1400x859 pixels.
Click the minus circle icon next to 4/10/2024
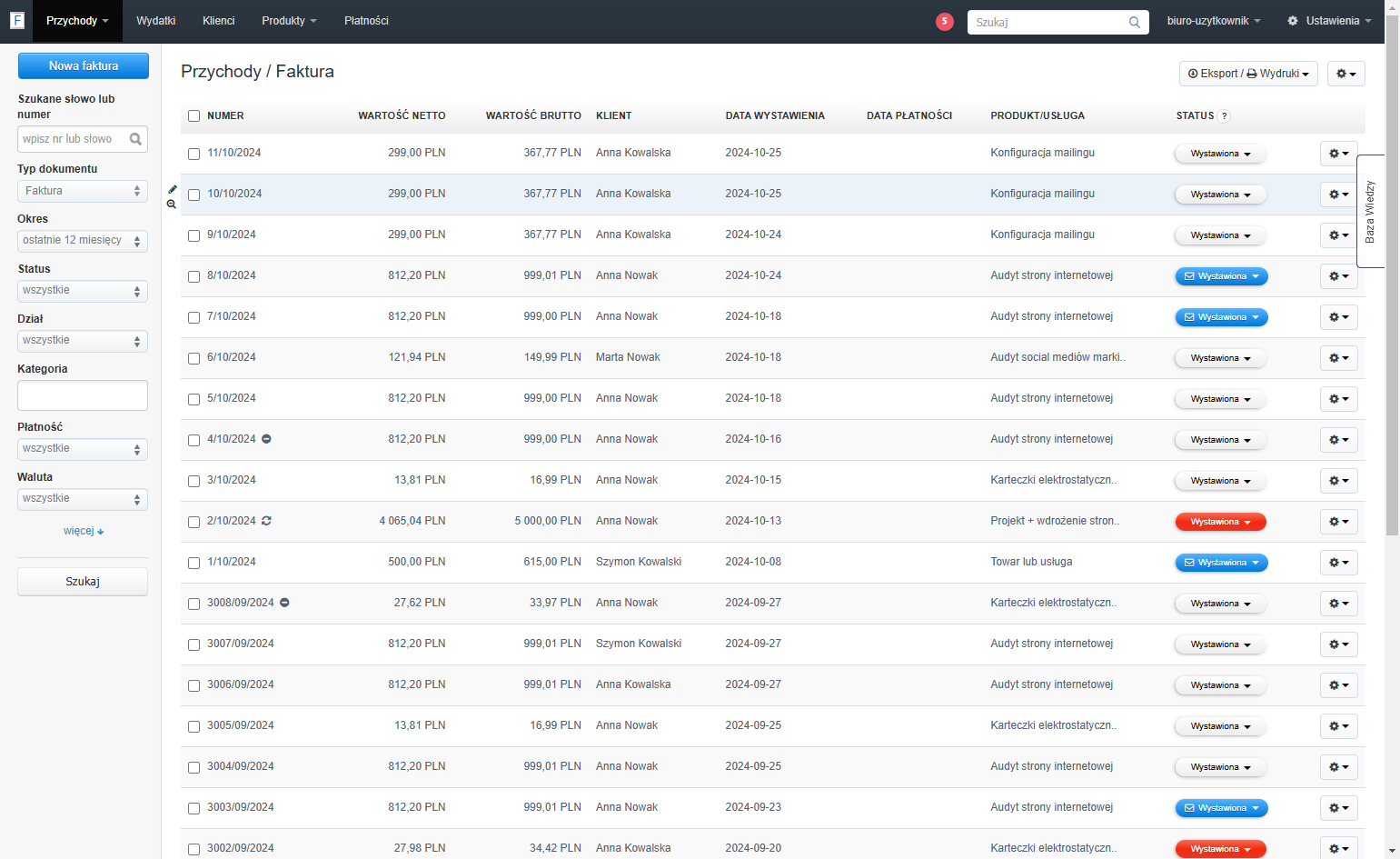pyautogui.click(x=266, y=439)
